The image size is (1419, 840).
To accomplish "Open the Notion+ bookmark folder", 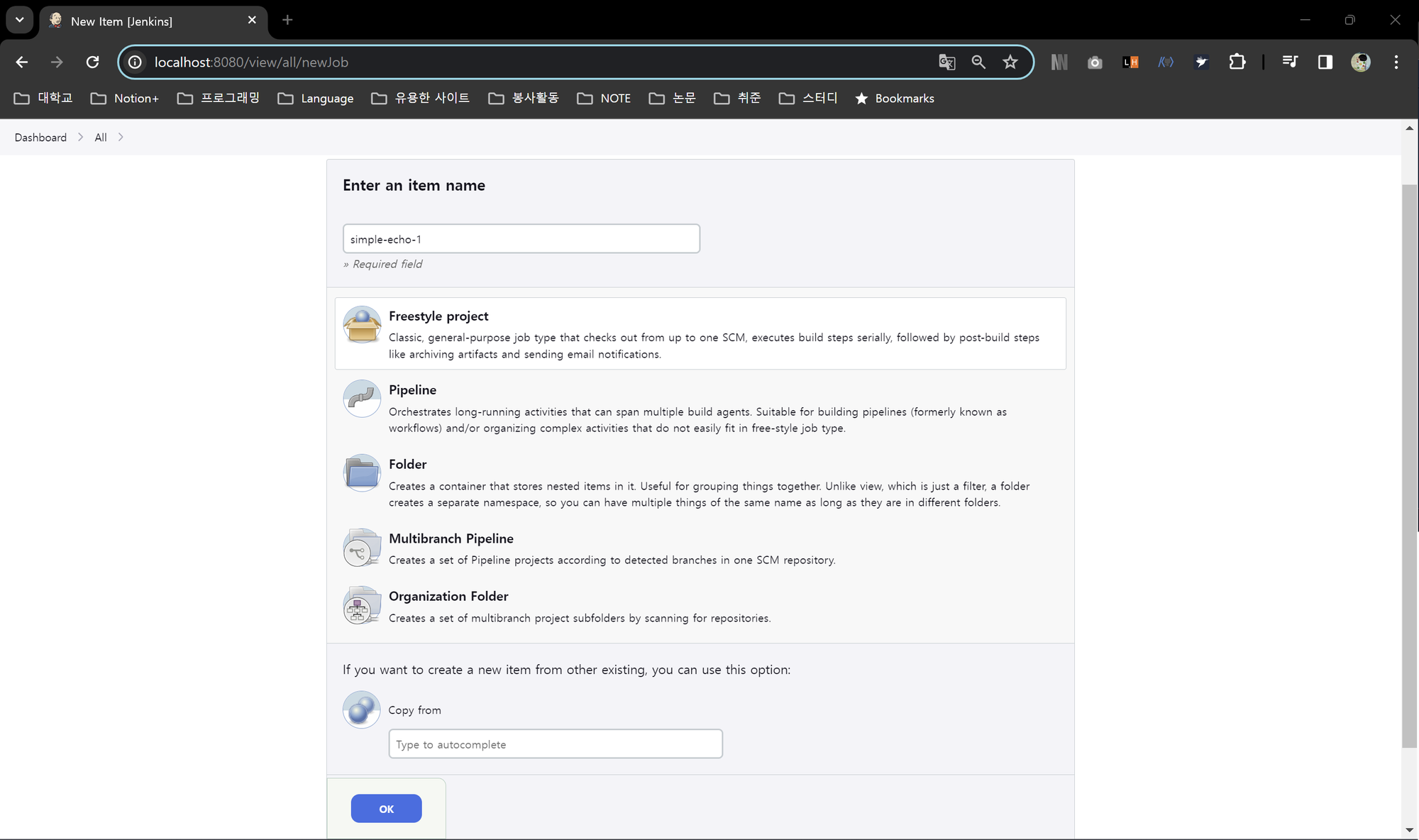I will click(x=125, y=98).
